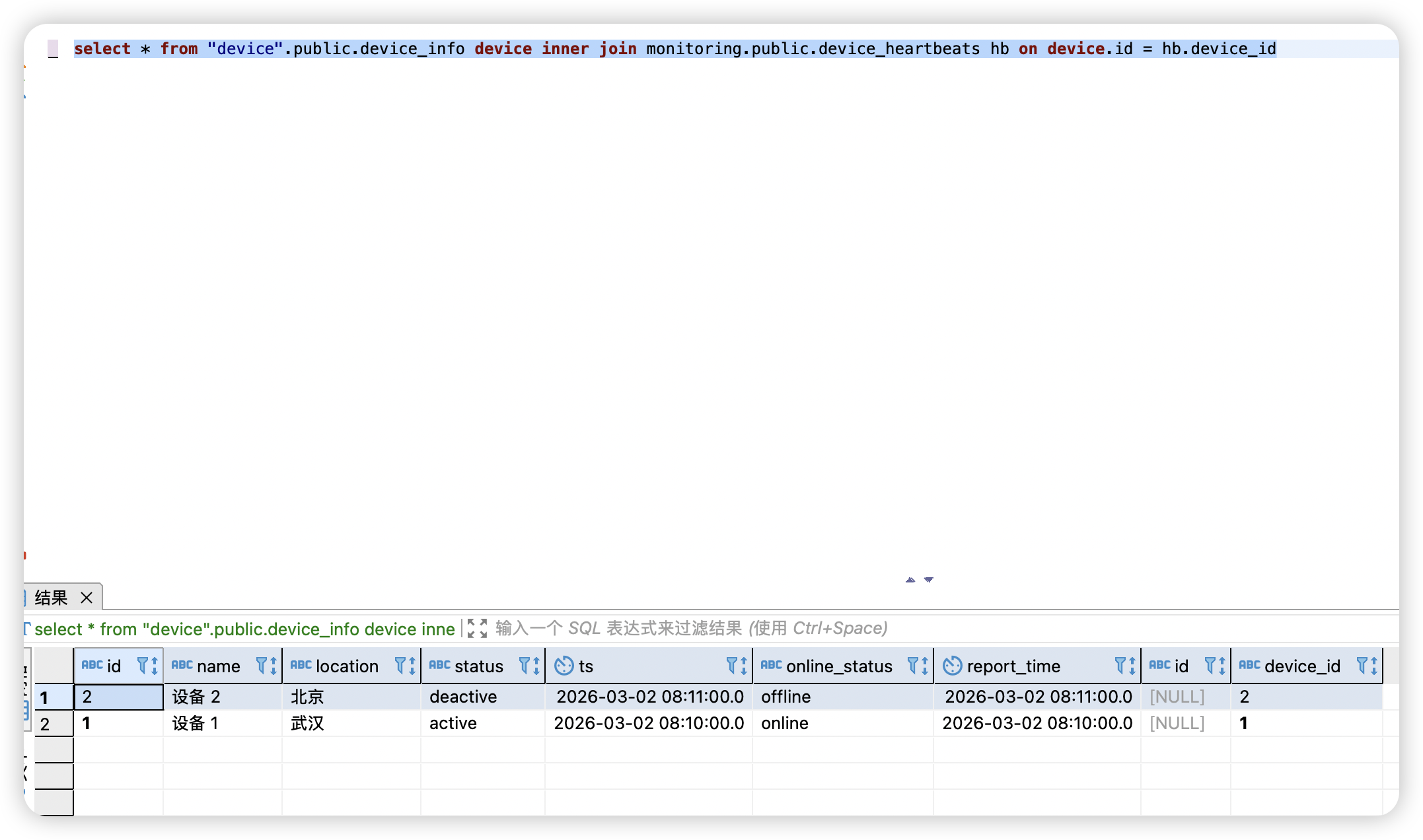Toggle sort arrows on first id column
The width and height of the screenshot is (1423, 840).
[x=155, y=666]
